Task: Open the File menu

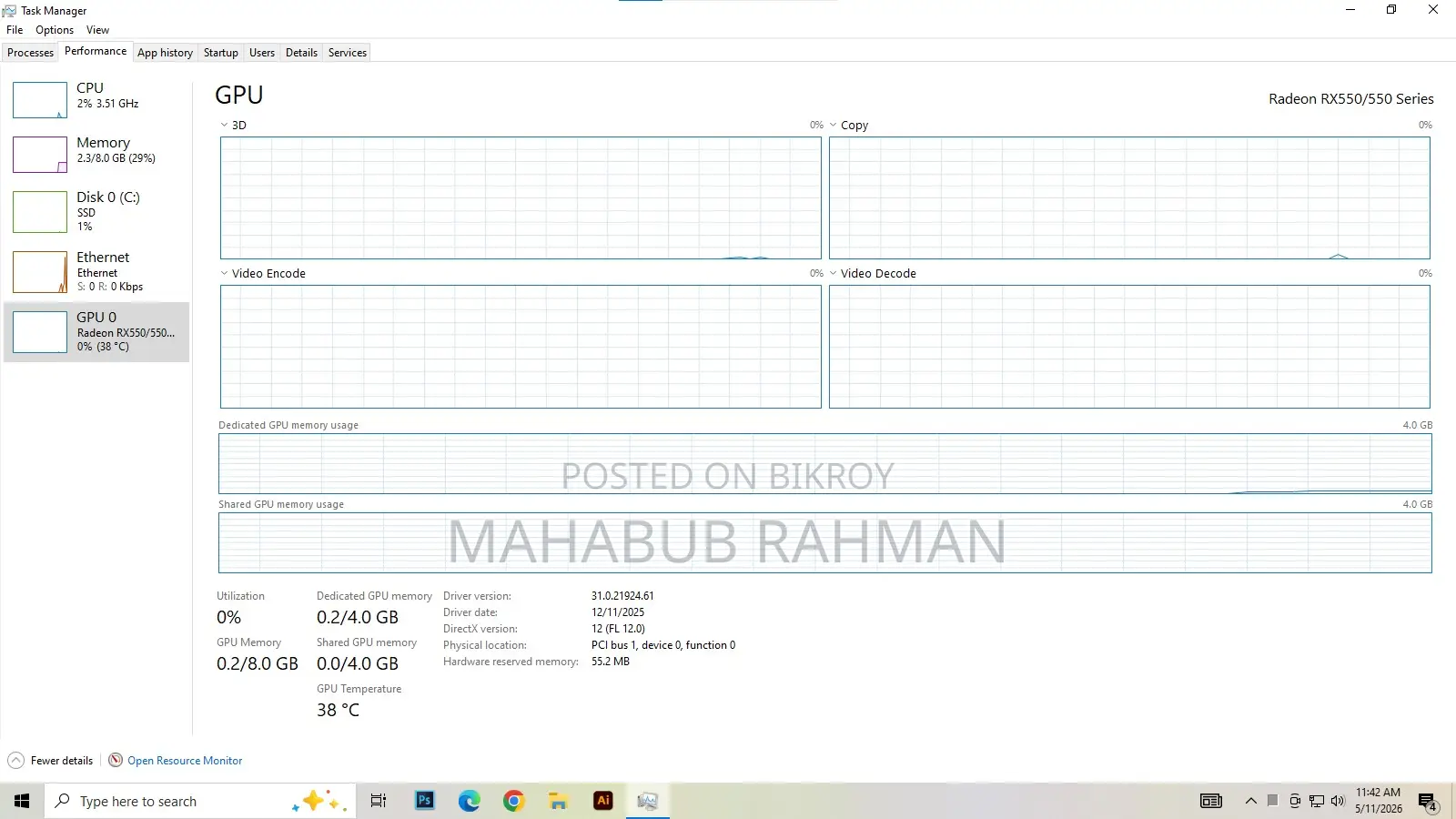Action: (15, 30)
